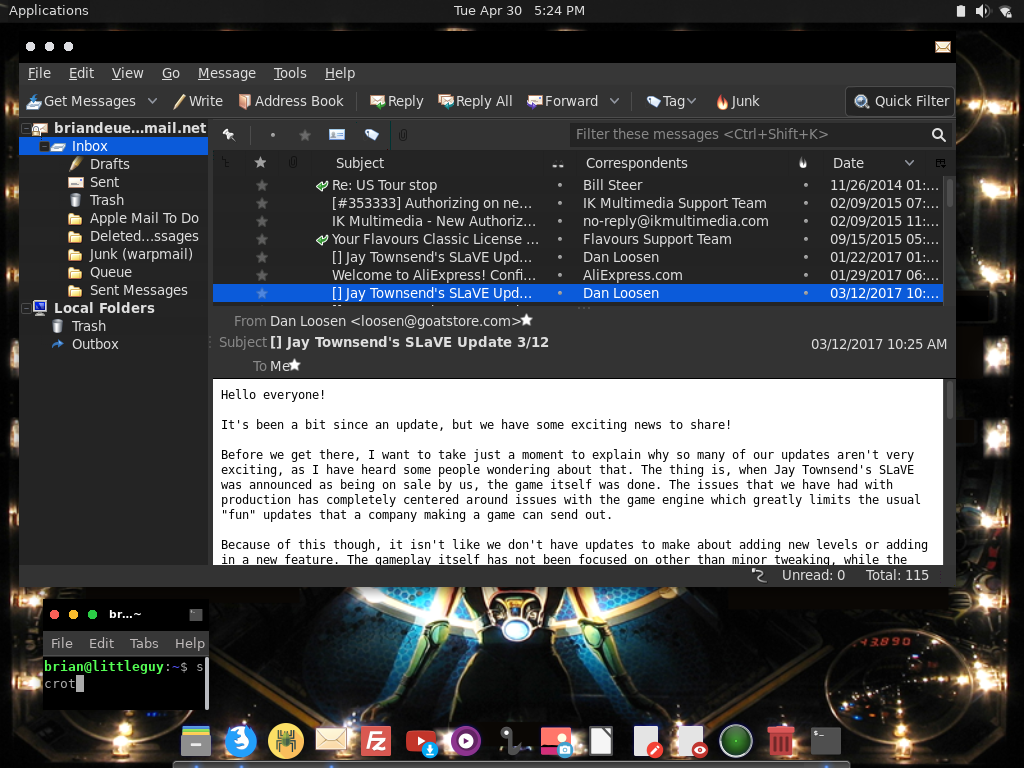This screenshot has height=768, width=1024.
Task: Launch the purple media player in dock
Action: coord(466,741)
